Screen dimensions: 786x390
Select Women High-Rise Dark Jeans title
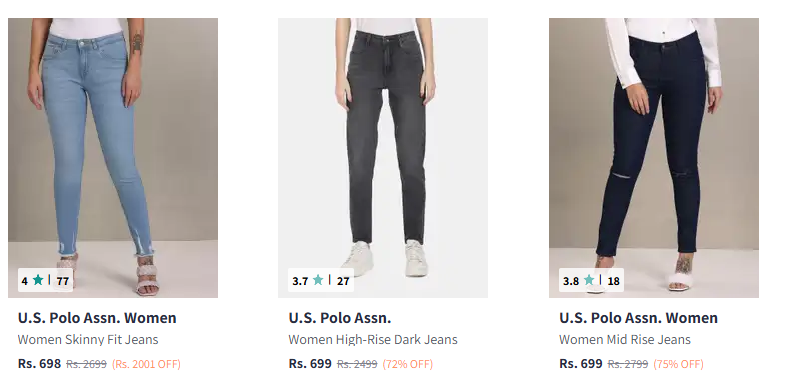coord(373,340)
